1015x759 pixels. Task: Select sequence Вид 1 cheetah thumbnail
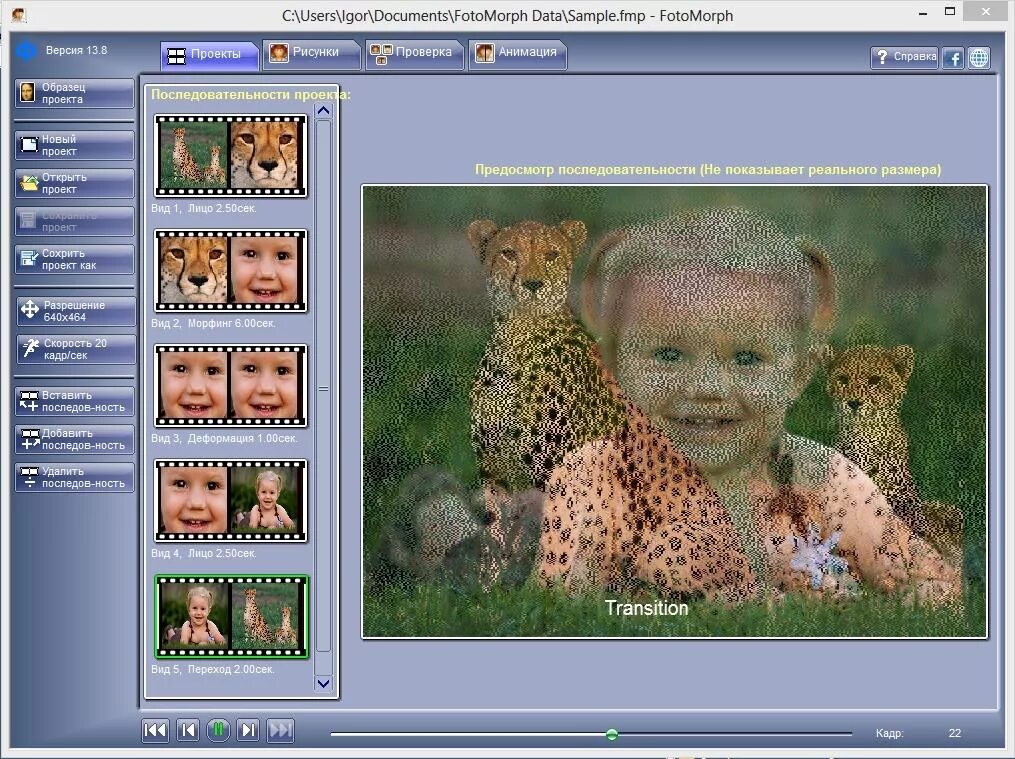[x=230, y=155]
